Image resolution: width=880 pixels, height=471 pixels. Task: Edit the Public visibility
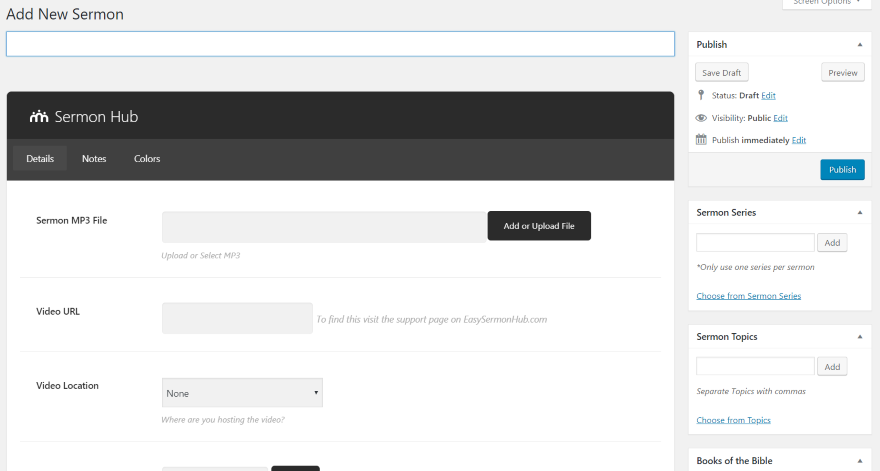pyautogui.click(x=780, y=118)
